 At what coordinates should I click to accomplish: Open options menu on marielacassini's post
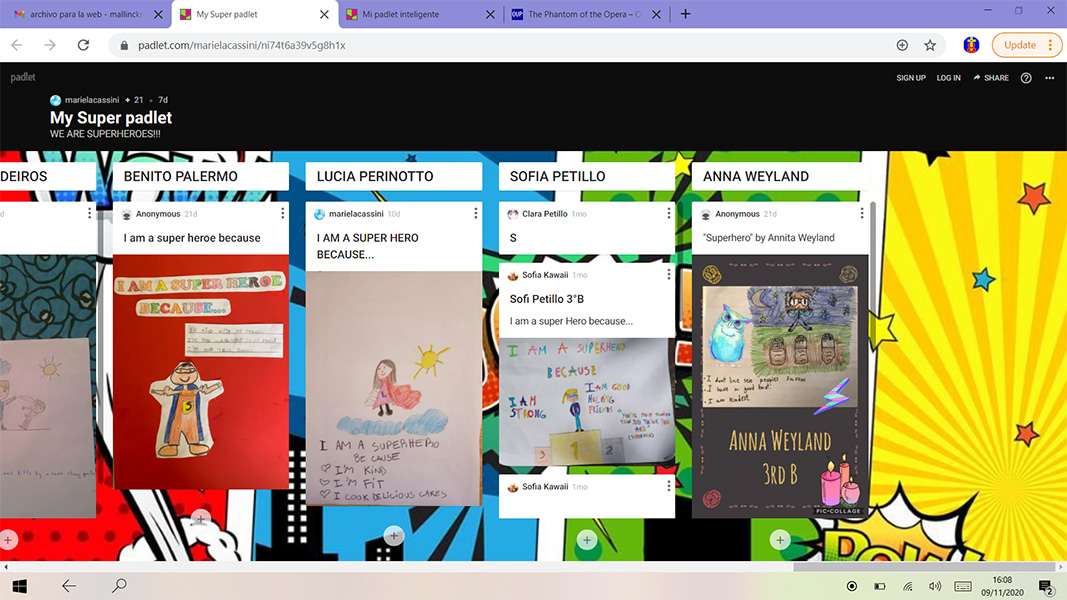tap(476, 214)
